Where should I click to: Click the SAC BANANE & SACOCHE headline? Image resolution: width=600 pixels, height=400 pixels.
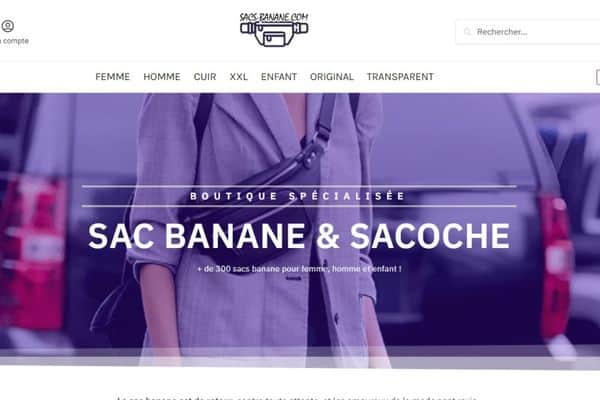[x=299, y=236]
